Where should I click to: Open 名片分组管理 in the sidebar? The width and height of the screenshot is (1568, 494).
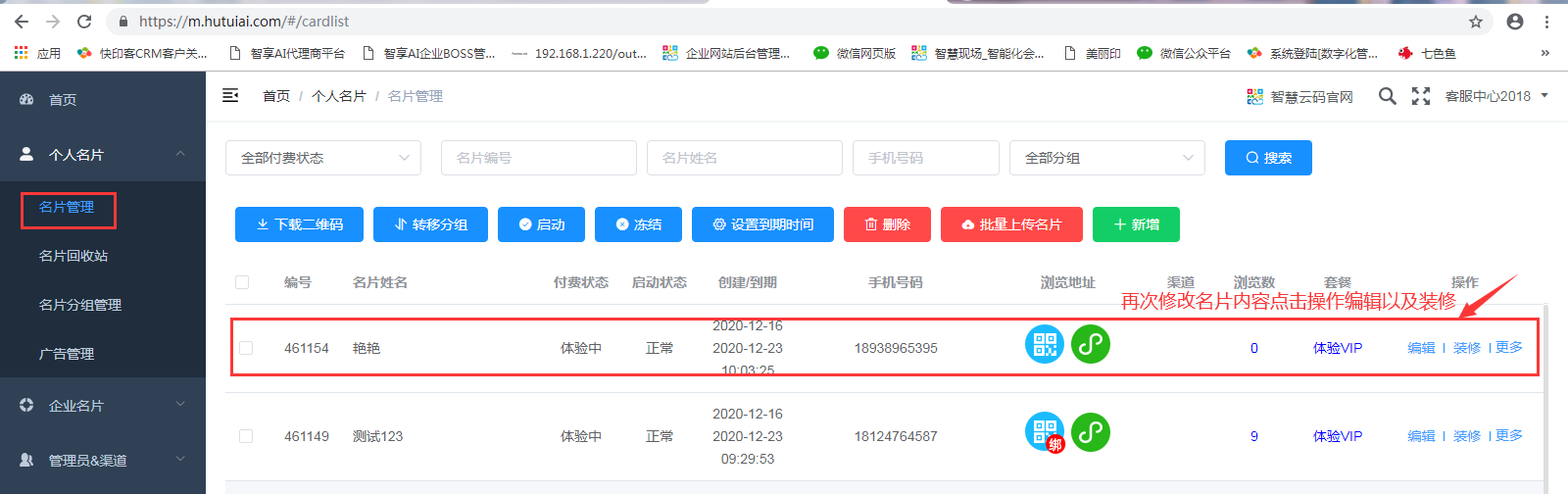coord(80,305)
